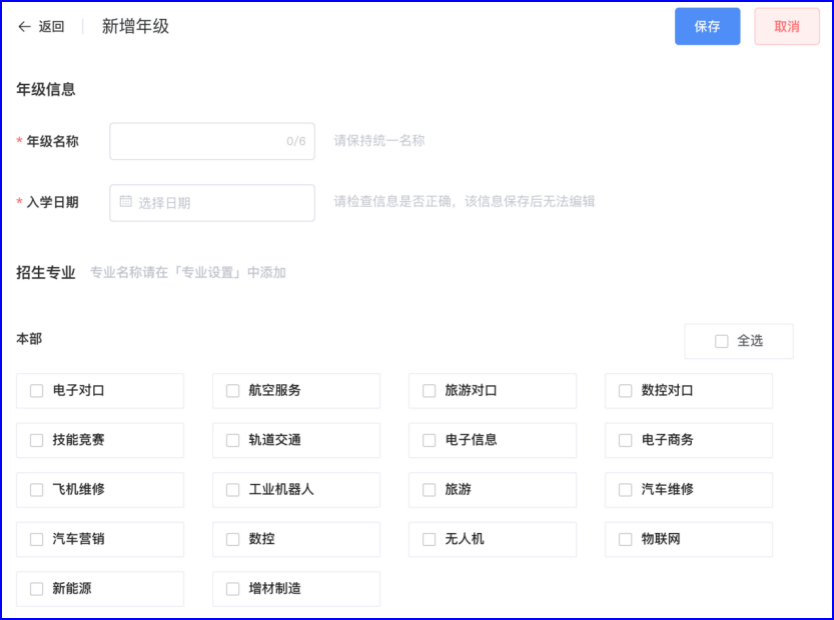
Task: Check the 工业机器人 major
Action: 232,489
